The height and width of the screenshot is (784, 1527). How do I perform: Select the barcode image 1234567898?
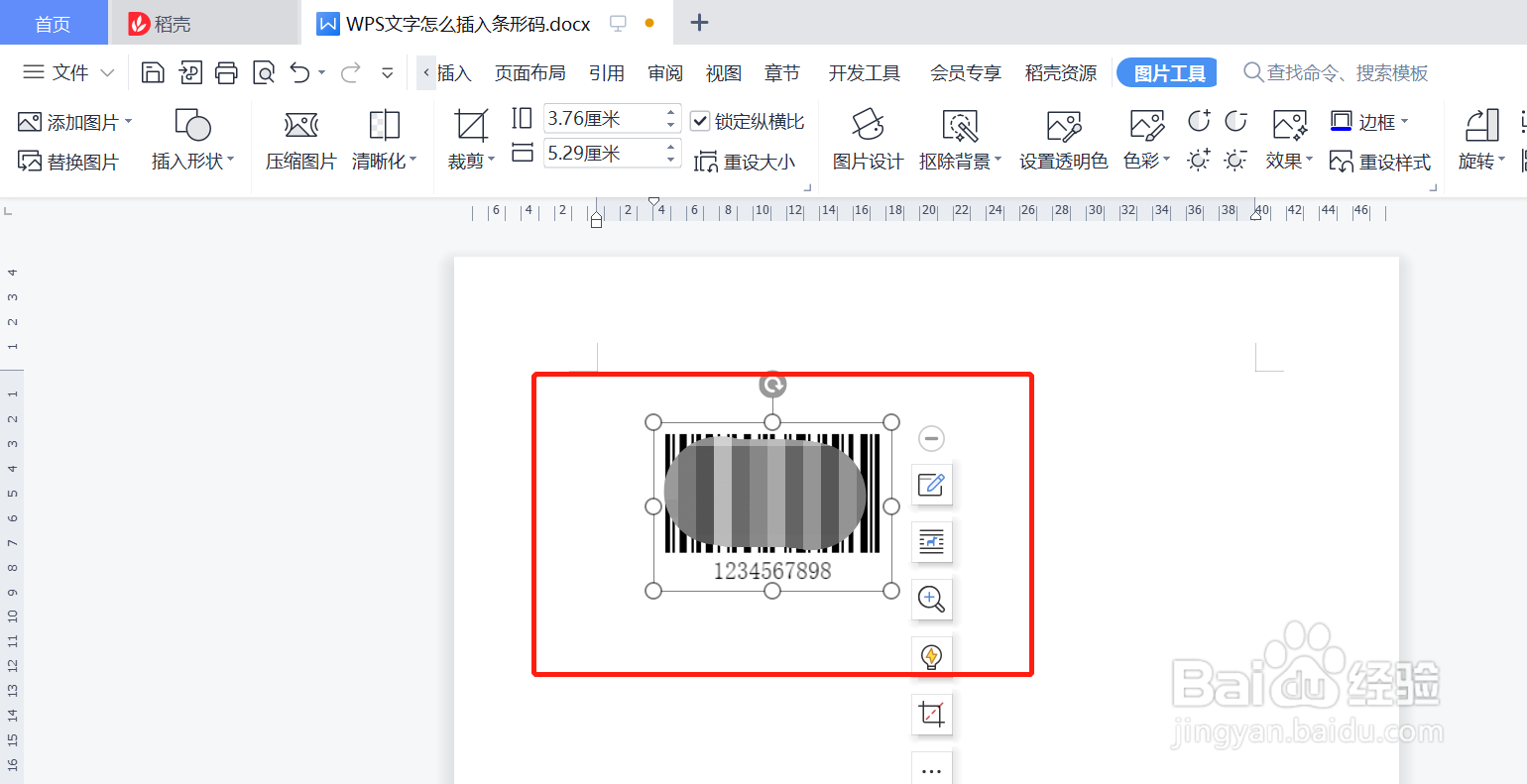click(x=772, y=506)
